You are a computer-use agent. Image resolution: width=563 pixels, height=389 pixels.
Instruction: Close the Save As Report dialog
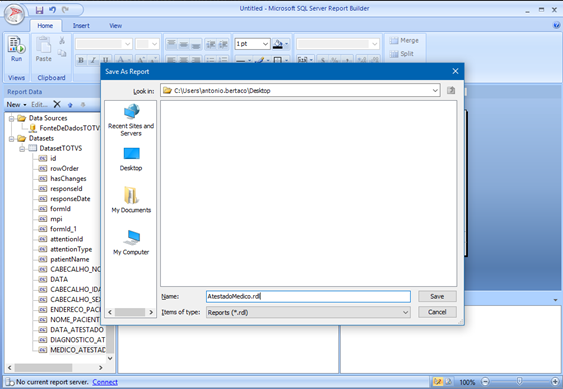tap(455, 71)
